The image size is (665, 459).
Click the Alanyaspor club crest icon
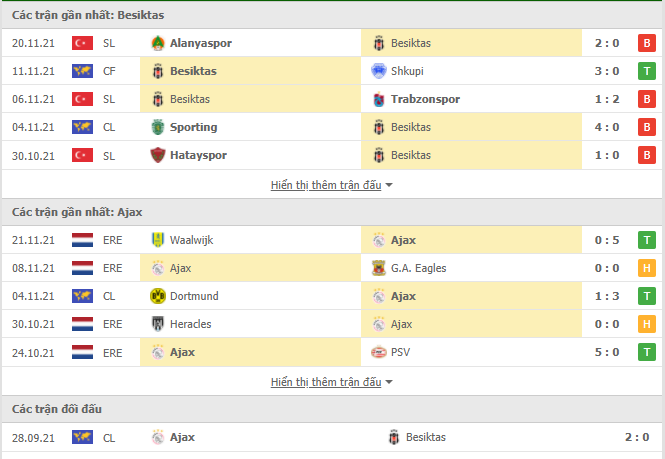[x=158, y=43]
